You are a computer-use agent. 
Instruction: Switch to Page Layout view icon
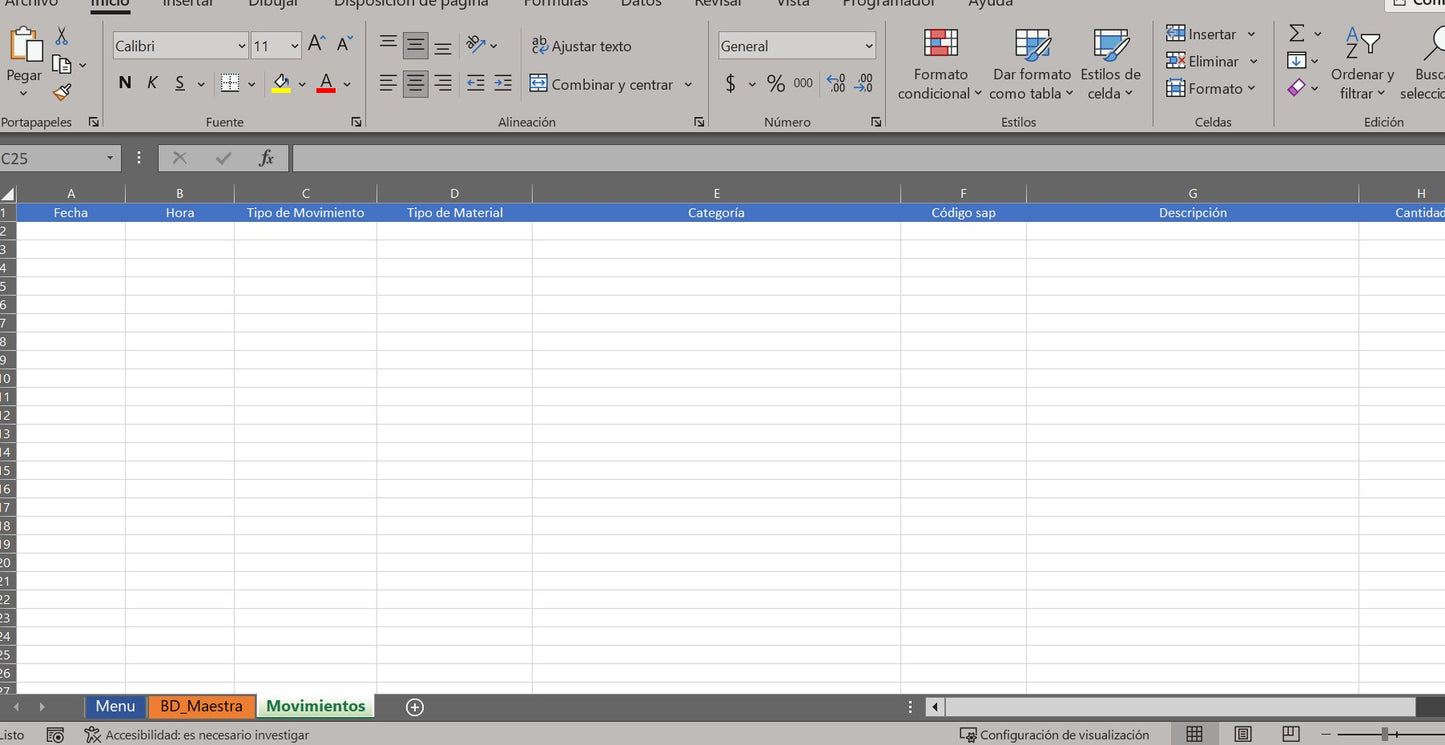[x=1243, y=735]
